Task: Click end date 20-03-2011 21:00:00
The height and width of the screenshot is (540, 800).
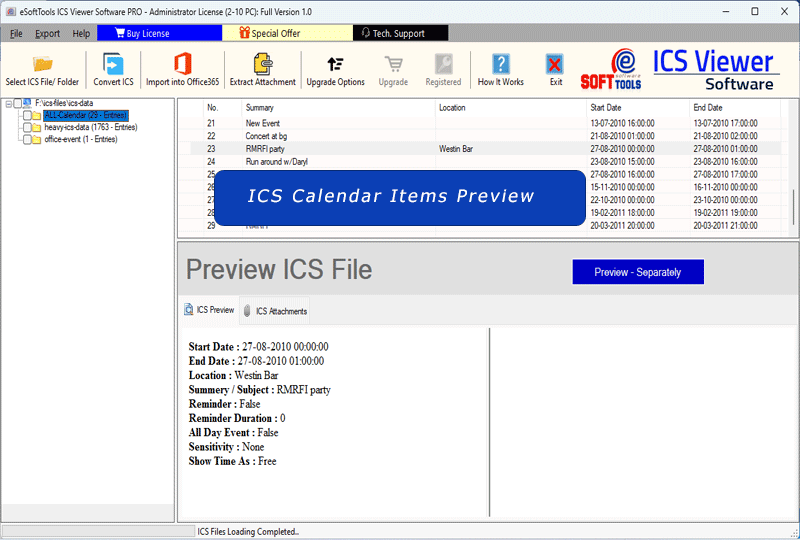Action: (x=725, y=225)
